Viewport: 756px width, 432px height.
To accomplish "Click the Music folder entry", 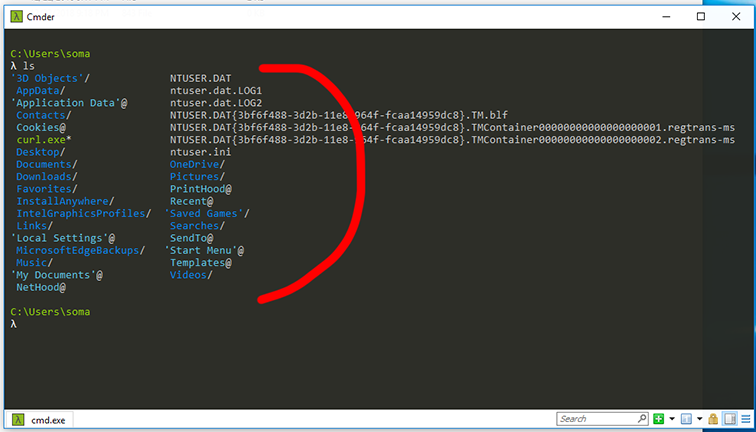I will coord(35,262).
